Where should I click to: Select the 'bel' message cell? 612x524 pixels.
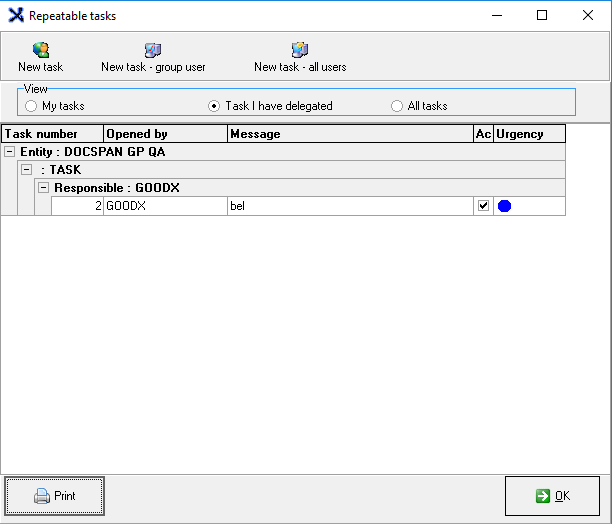tap(350, 206)
